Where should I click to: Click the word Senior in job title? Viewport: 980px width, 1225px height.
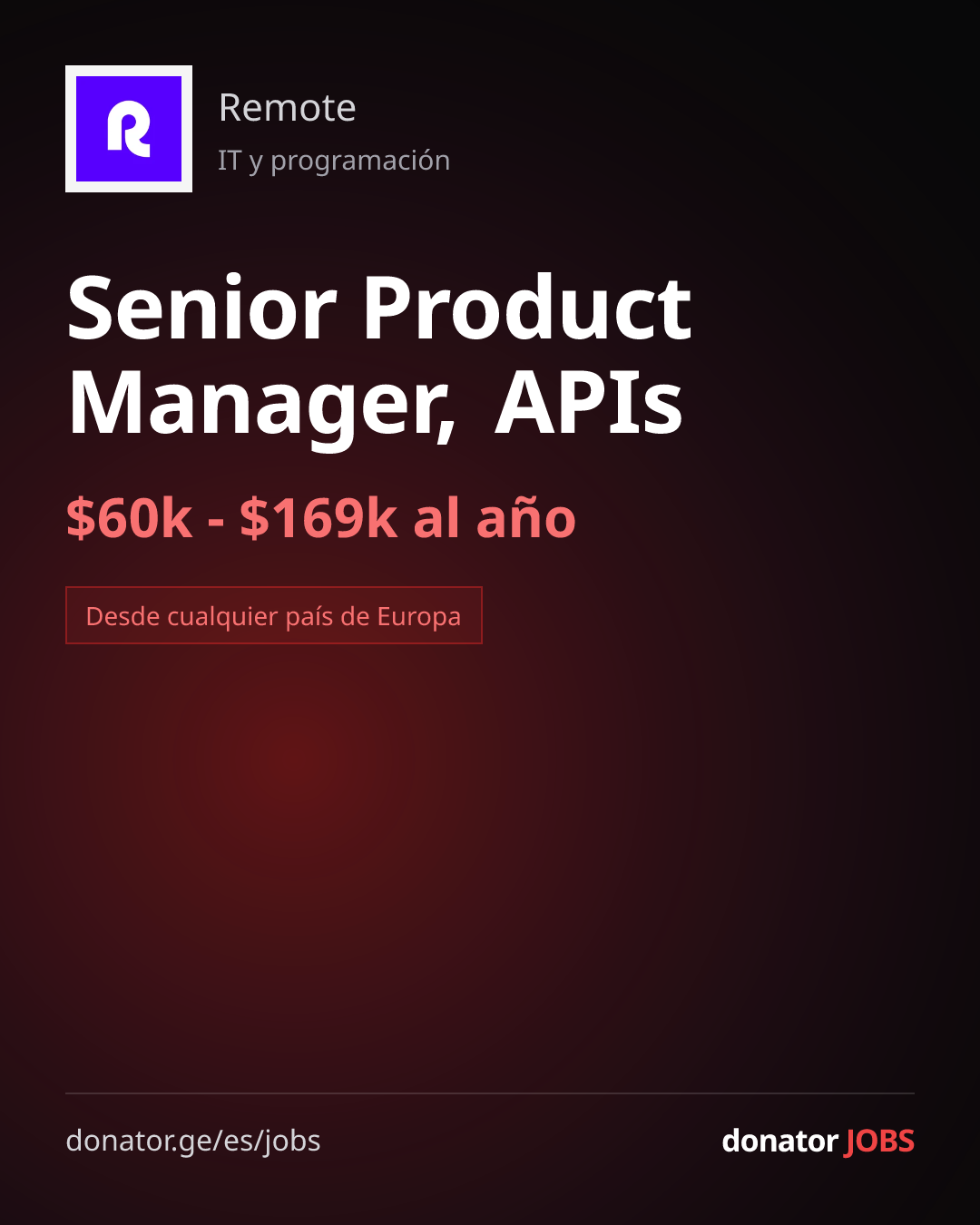point(202,308)
